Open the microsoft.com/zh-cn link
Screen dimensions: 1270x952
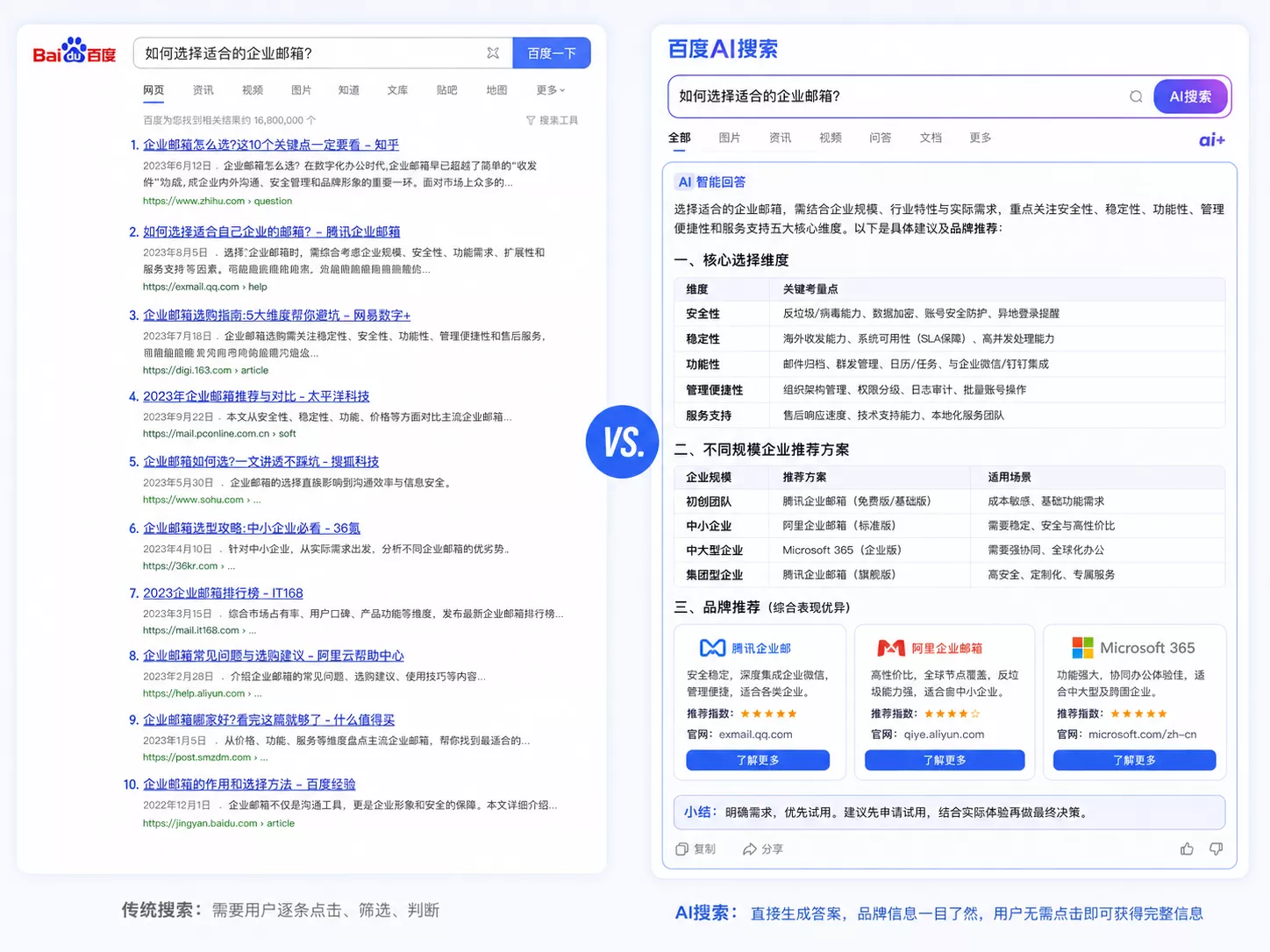(x=1142, y=735)
